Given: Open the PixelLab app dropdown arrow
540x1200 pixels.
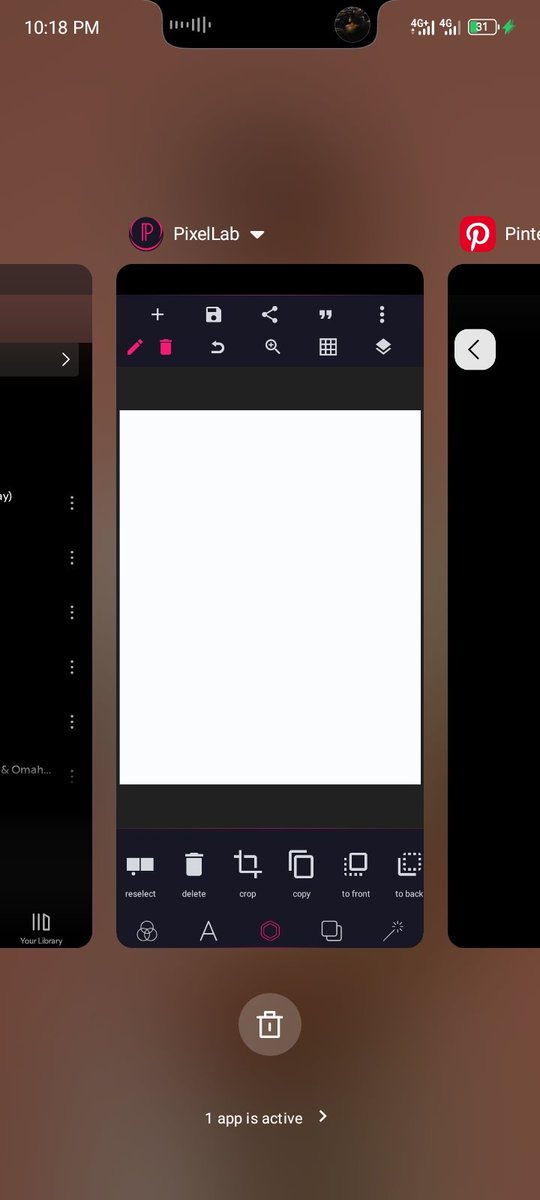Looking at the screenshot, I should (x=257, y=235).
